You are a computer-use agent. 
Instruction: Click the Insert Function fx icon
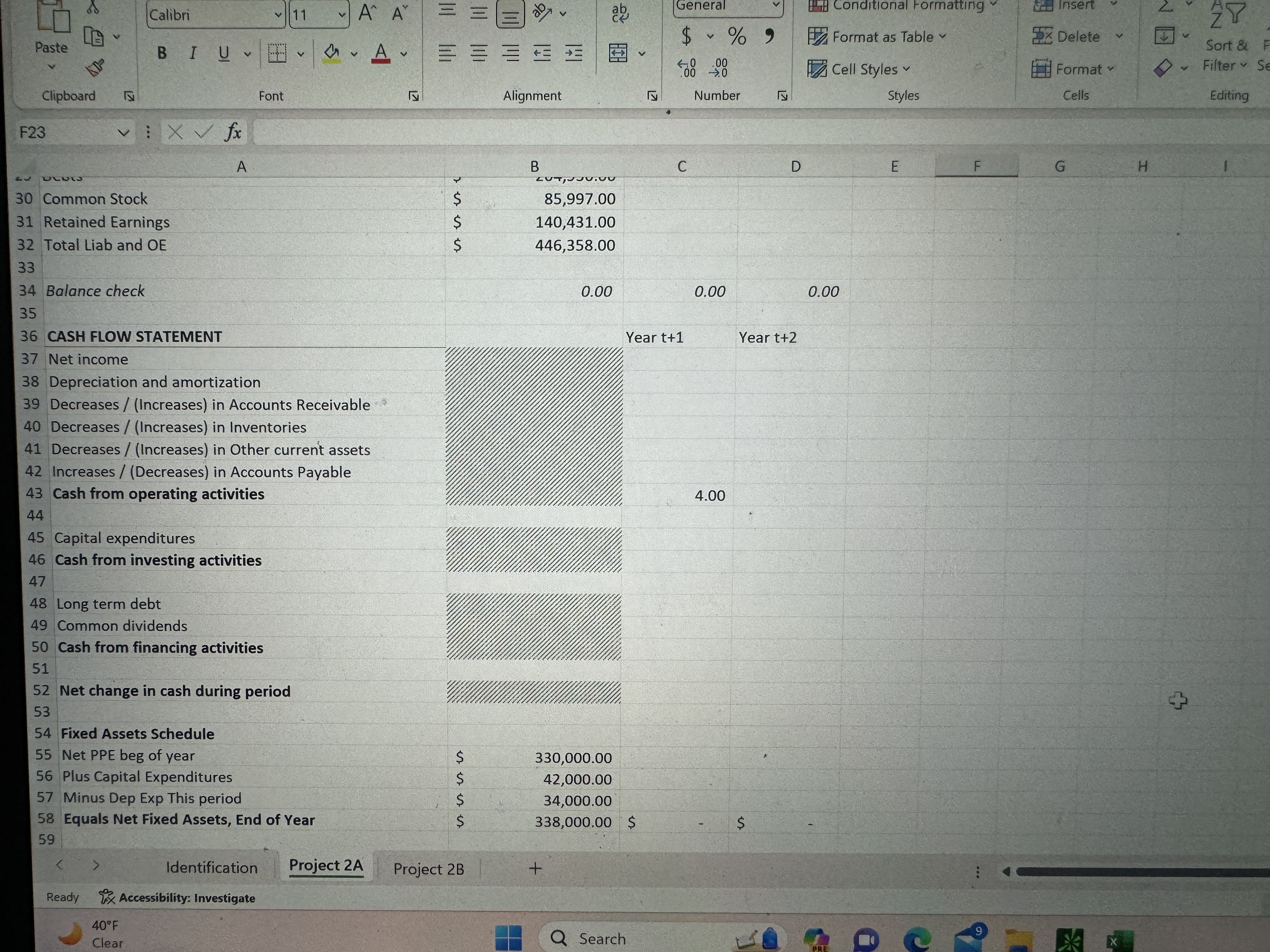(x=232, y=133)
